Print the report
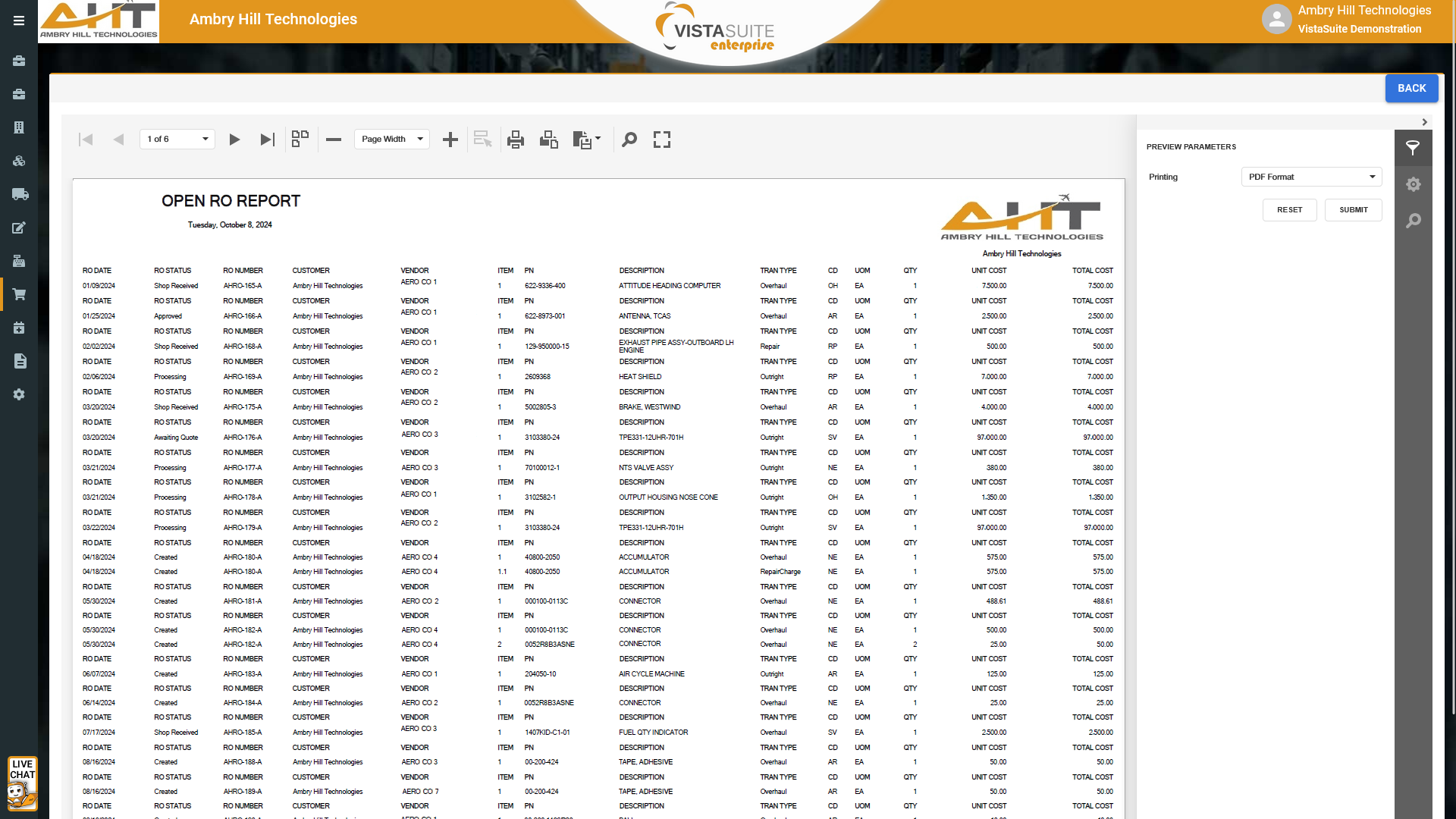Viewport: 1456px width, 819px height. [x=516, y=140]
